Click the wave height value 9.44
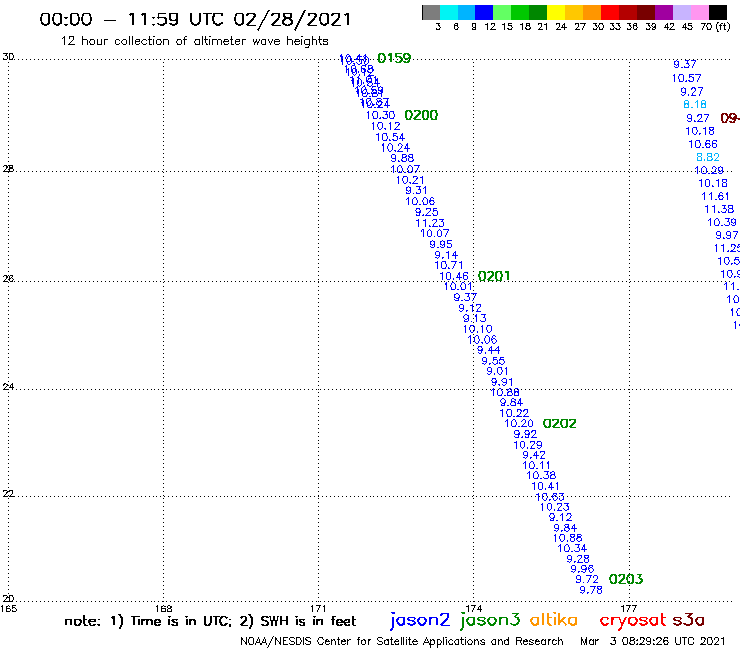 click(x=488, y=350)
